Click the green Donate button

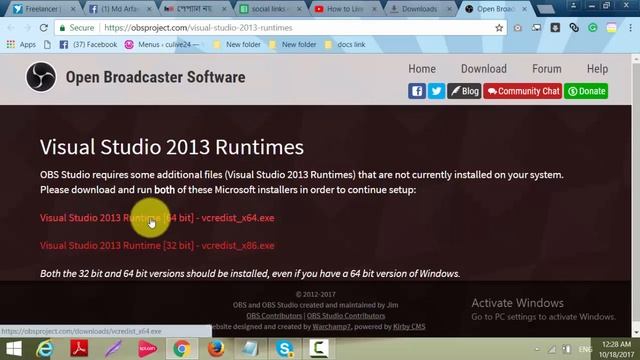[x=586, y=91]
